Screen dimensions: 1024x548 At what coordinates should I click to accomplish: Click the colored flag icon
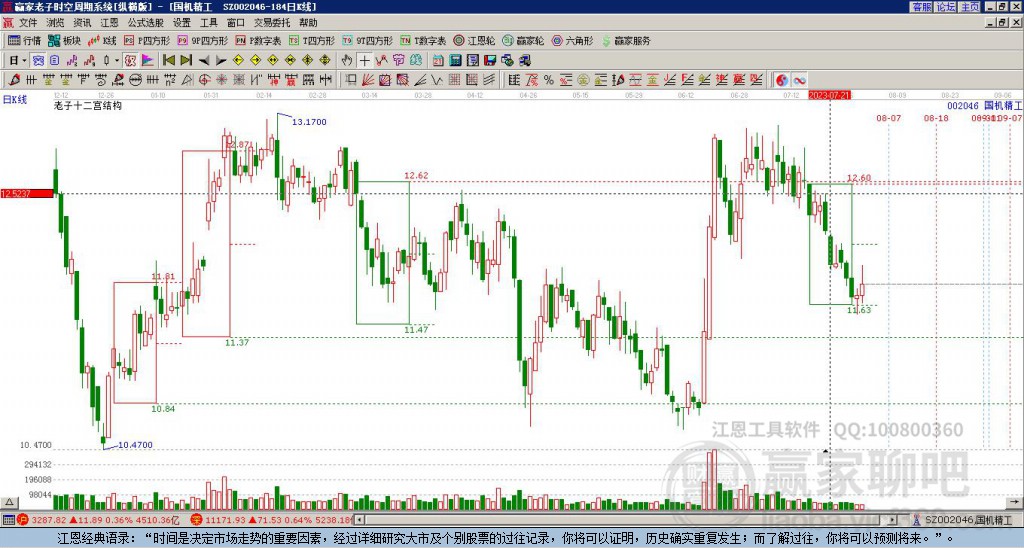(x=148, y=60)
